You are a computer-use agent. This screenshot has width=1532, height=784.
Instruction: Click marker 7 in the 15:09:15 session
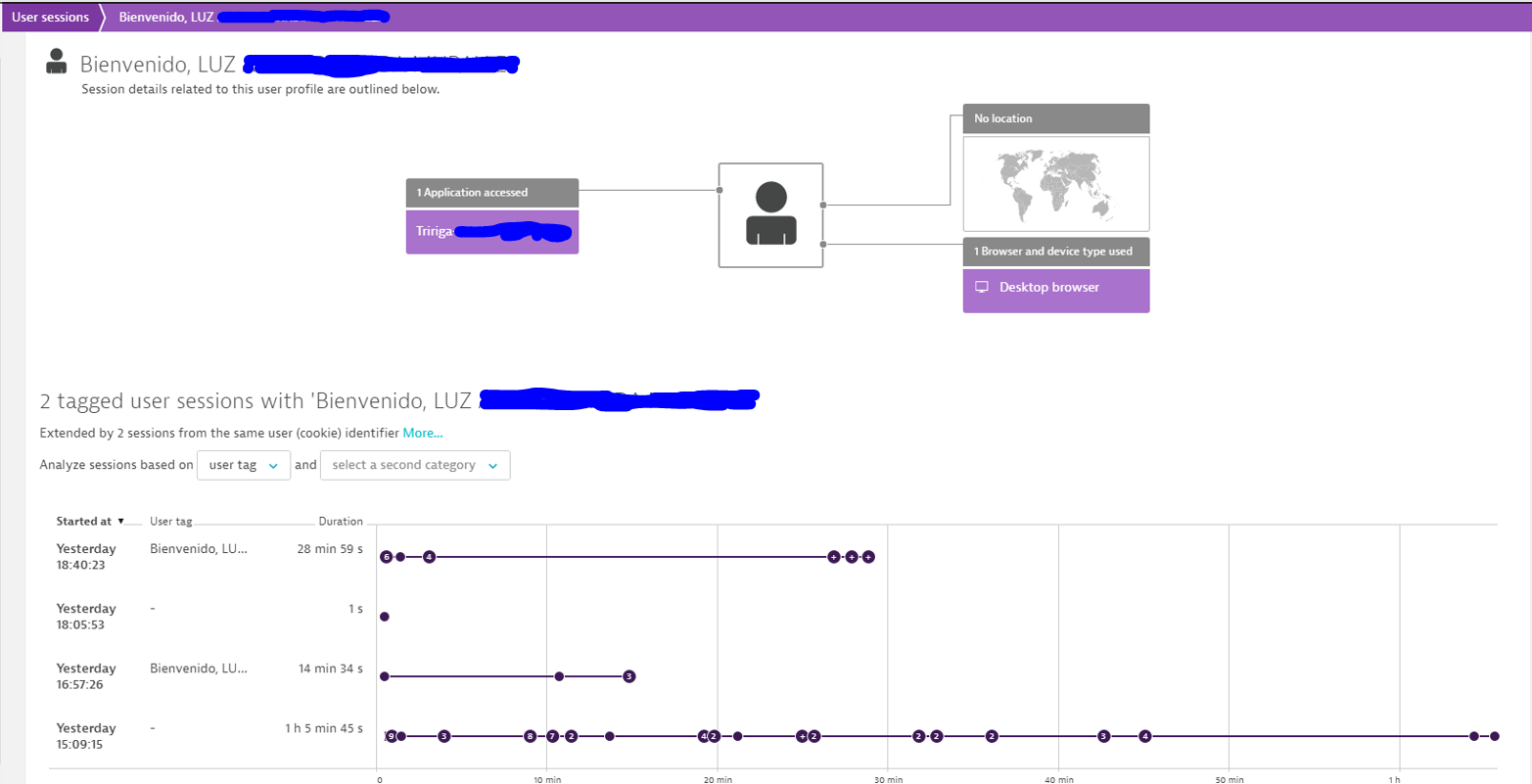[552, 736]
